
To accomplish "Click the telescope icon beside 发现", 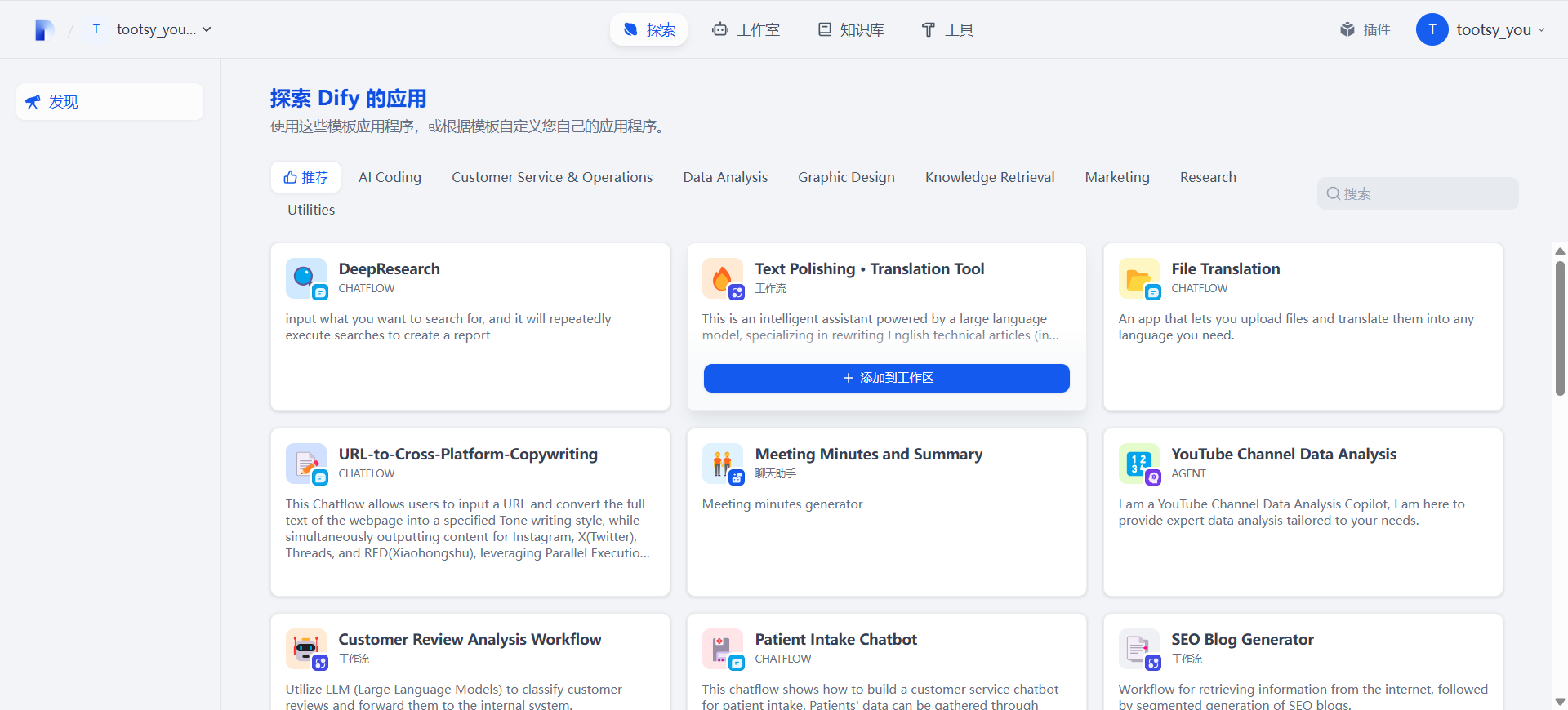I will [33, 102].
